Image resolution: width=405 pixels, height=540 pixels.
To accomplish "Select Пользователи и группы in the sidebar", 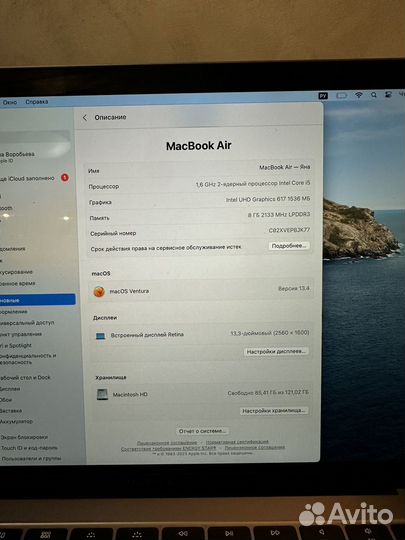I will [31, 459].
